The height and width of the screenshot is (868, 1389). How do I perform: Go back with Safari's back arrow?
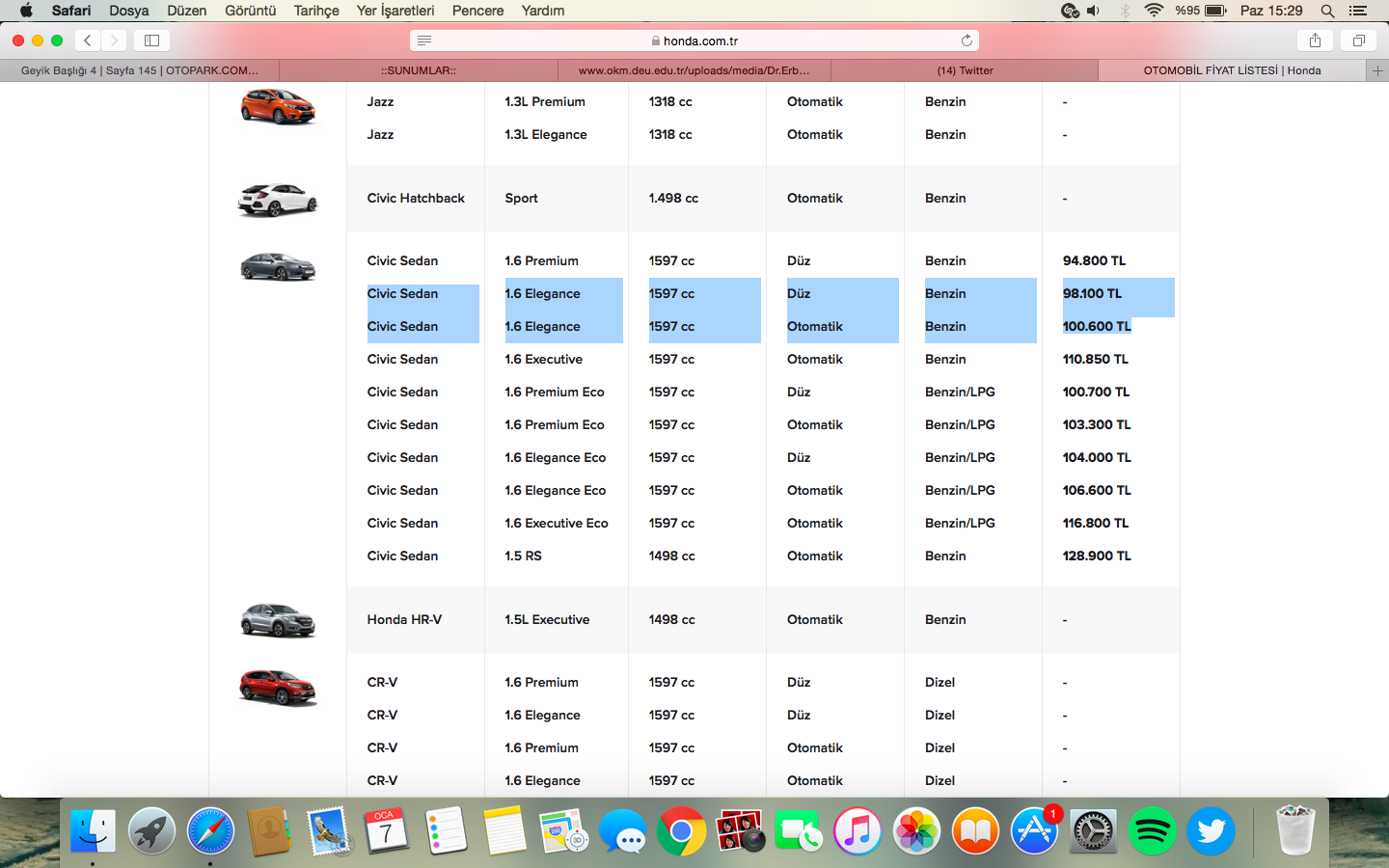pos(88,41)
